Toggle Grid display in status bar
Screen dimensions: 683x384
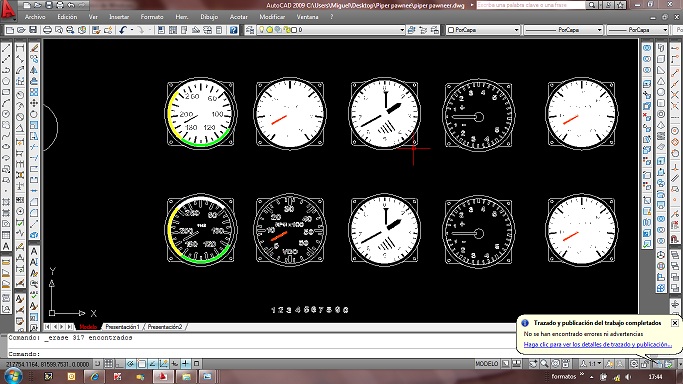click(x=109, y=364)
